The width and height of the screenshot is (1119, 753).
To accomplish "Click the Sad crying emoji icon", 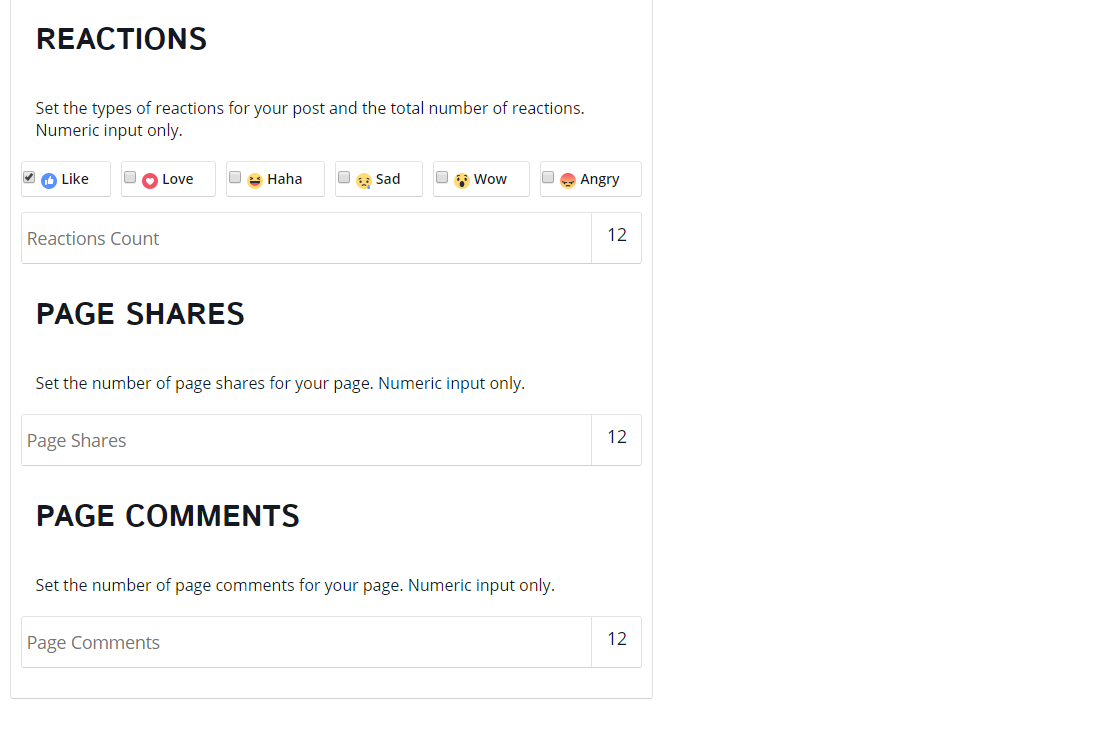I will [x=364, y=181].
